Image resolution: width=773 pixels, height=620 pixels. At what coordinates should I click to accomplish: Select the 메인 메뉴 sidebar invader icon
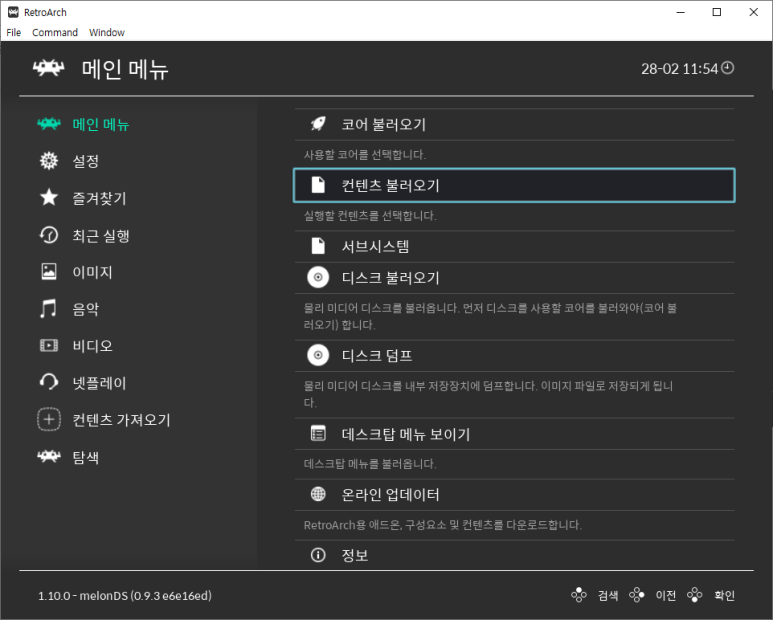[x=49, y=124]
